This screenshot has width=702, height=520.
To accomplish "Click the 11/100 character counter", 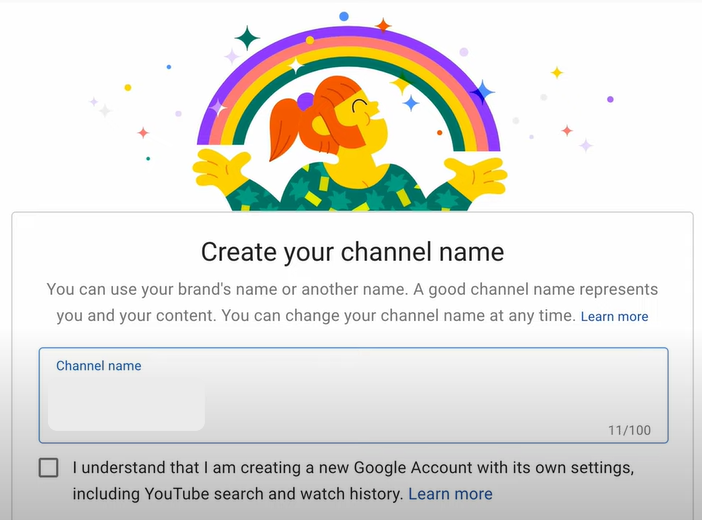I will point(629,430).
